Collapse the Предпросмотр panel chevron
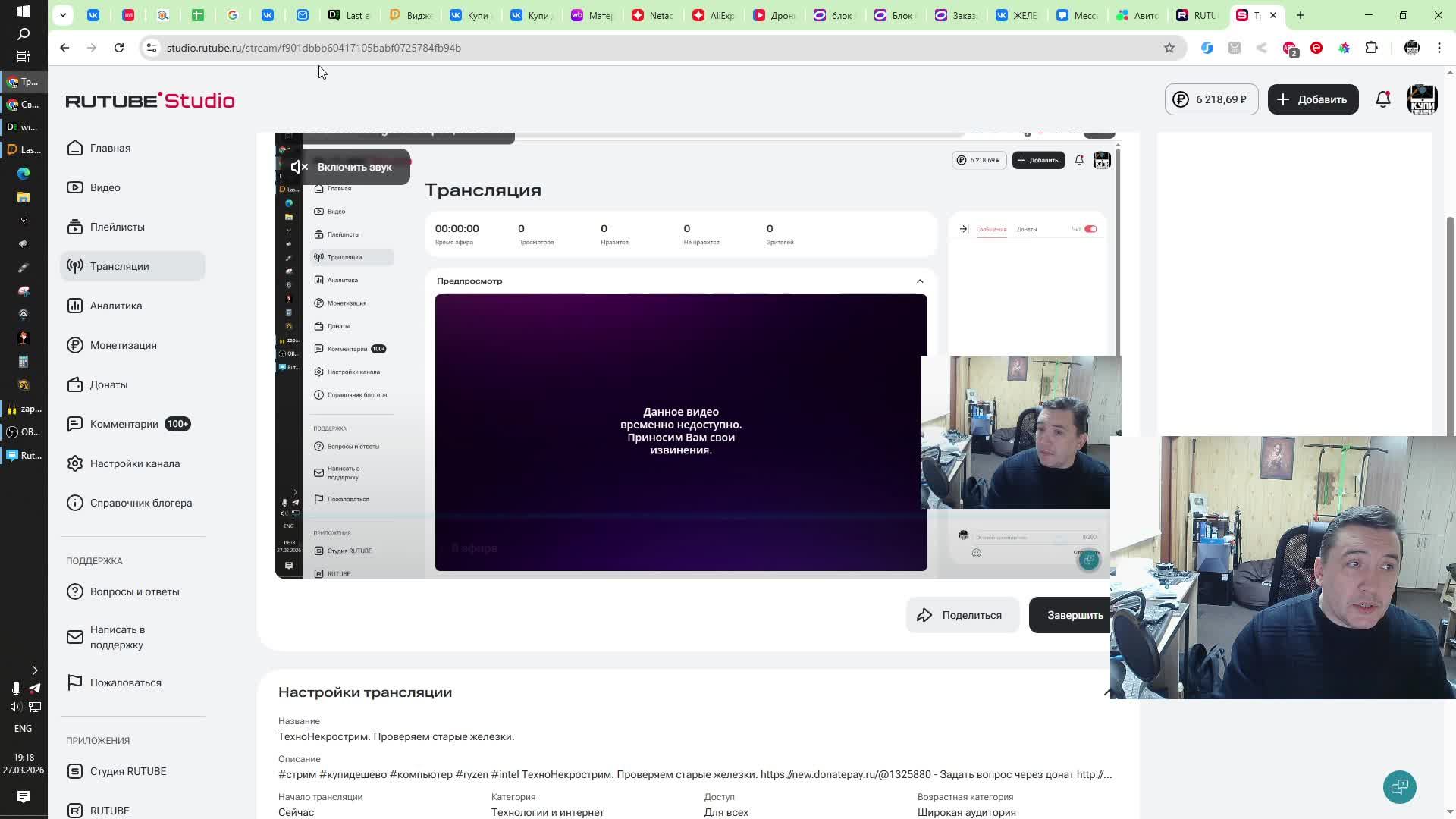Viewport: 1456px width, 819px height. tap(920, 281)
